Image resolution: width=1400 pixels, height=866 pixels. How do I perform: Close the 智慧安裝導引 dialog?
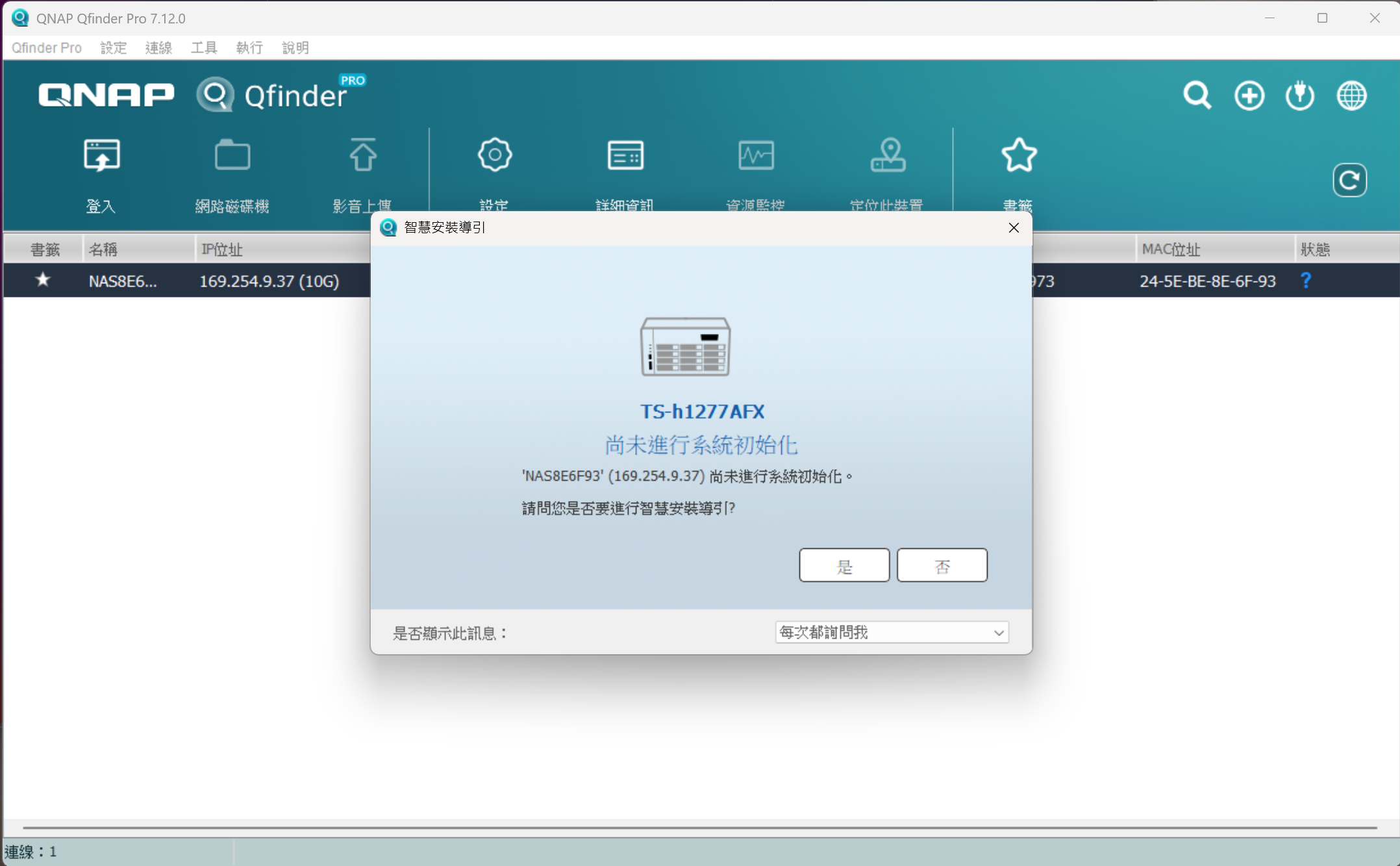(x=1014, y=227)
